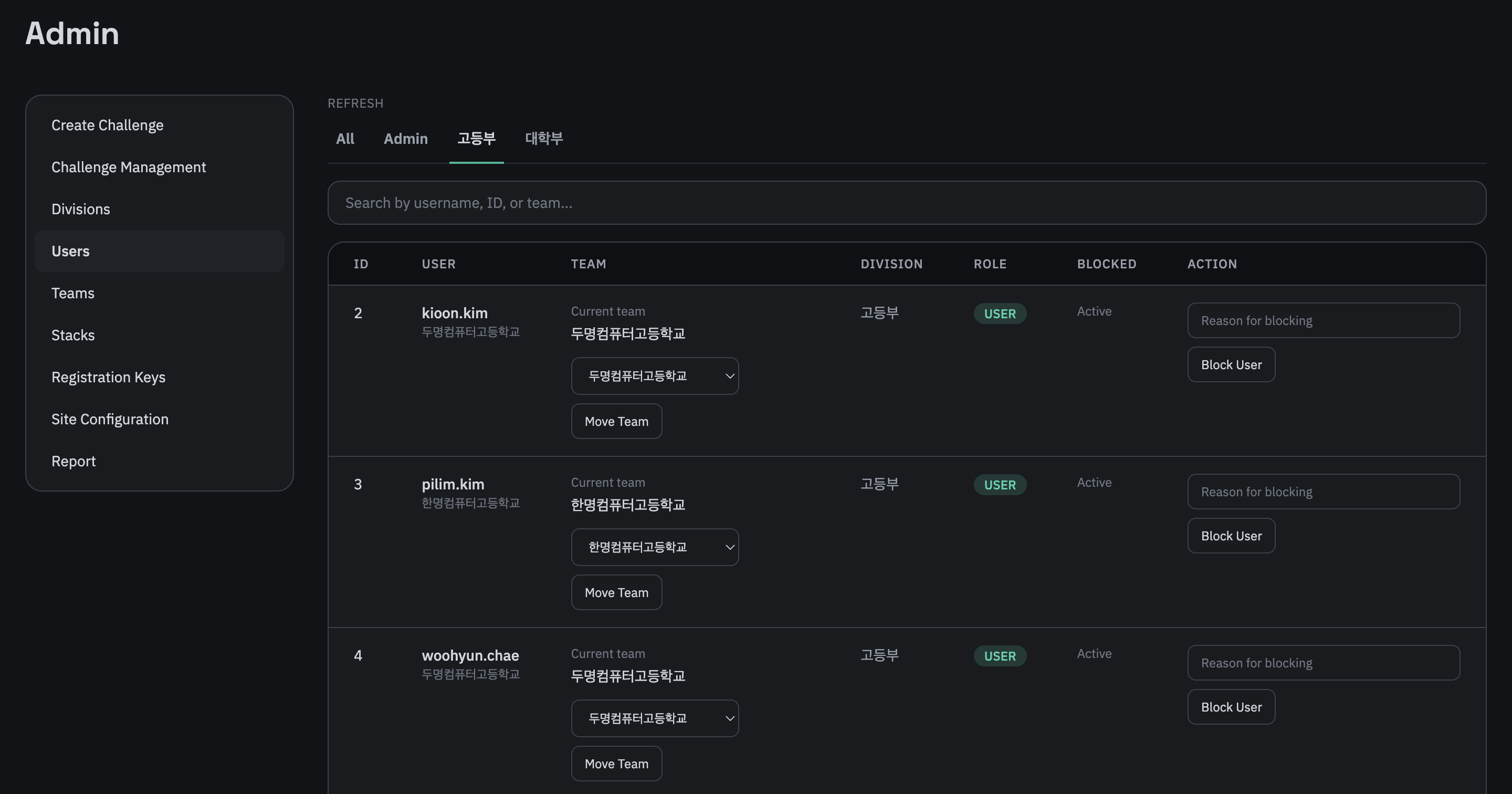Screen dimensions: 1512x794
Task: View the Report page
Action: (73, 461)
